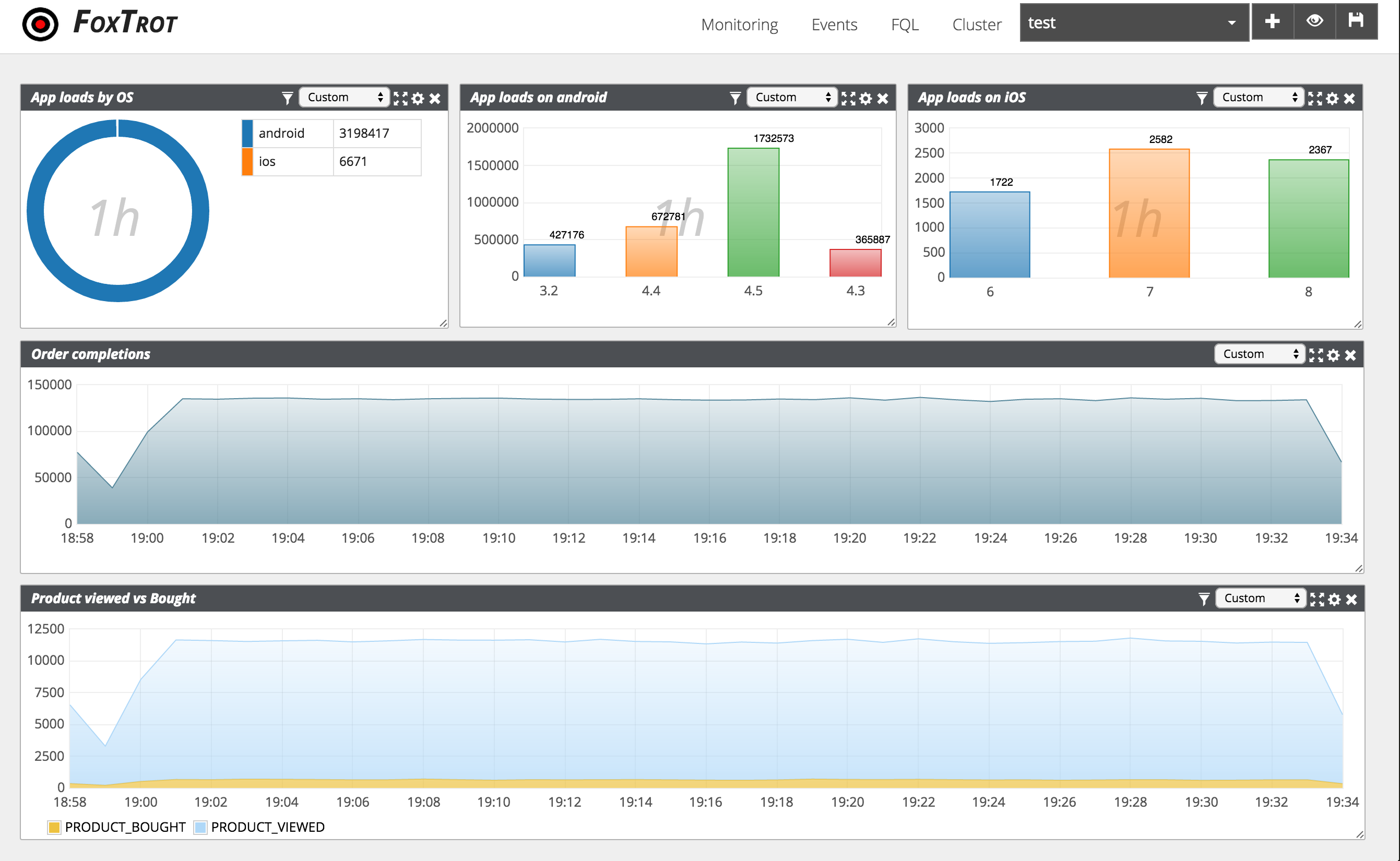Maximize the App loads on android widget

tap(849, 99)
